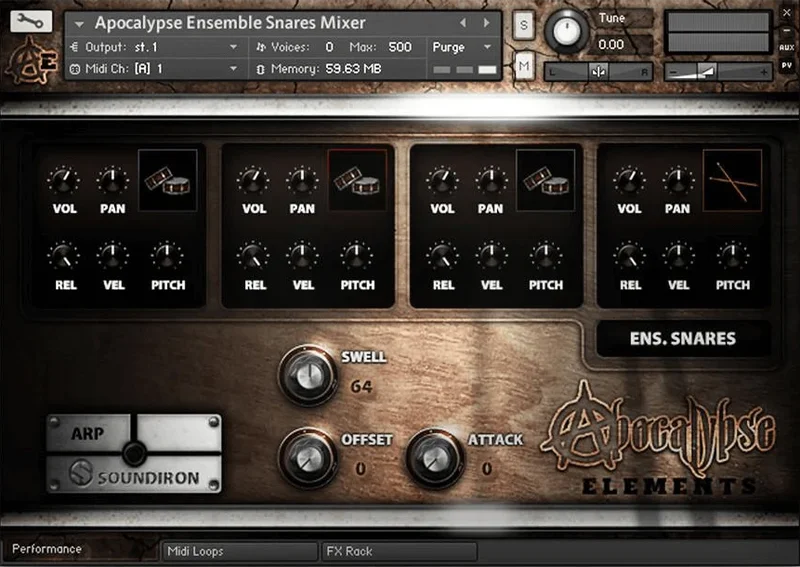Switch to the Midi Loops tab
Viewport: 800px width, 567px height.
tap(240, 551)
